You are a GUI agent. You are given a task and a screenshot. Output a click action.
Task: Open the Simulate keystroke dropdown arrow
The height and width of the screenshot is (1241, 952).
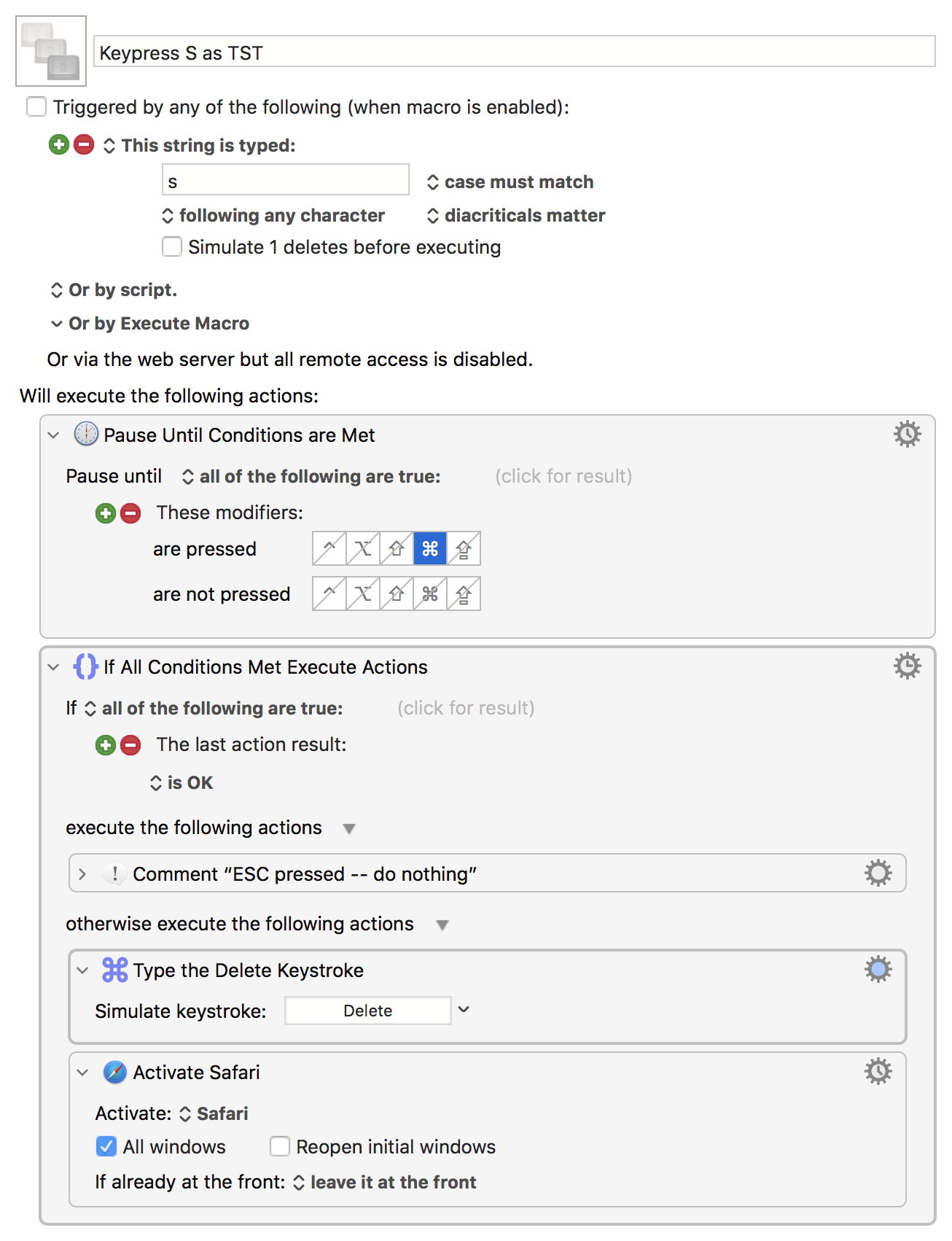click(464, 1010)
